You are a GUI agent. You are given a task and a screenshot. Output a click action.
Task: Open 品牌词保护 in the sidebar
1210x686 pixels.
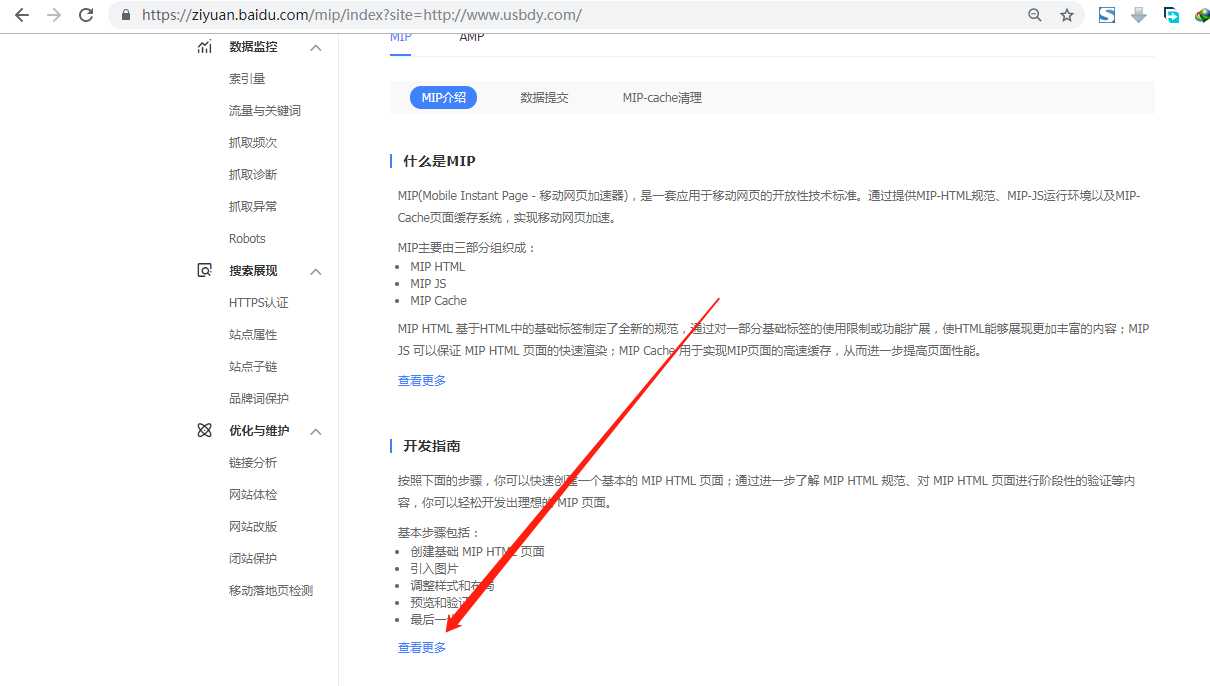(259, 399)
